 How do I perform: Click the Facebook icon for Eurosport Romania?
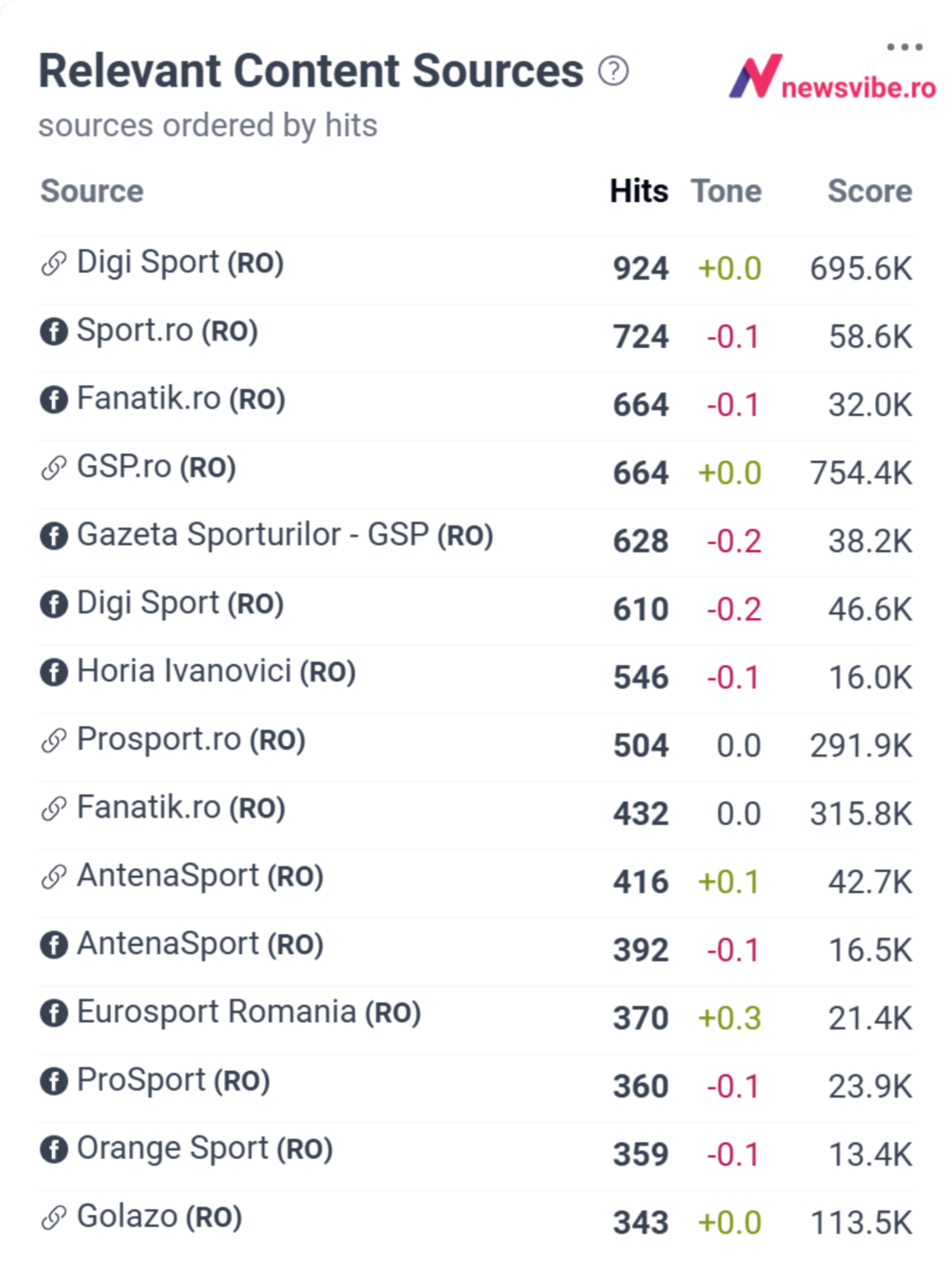coord(53,1013)
